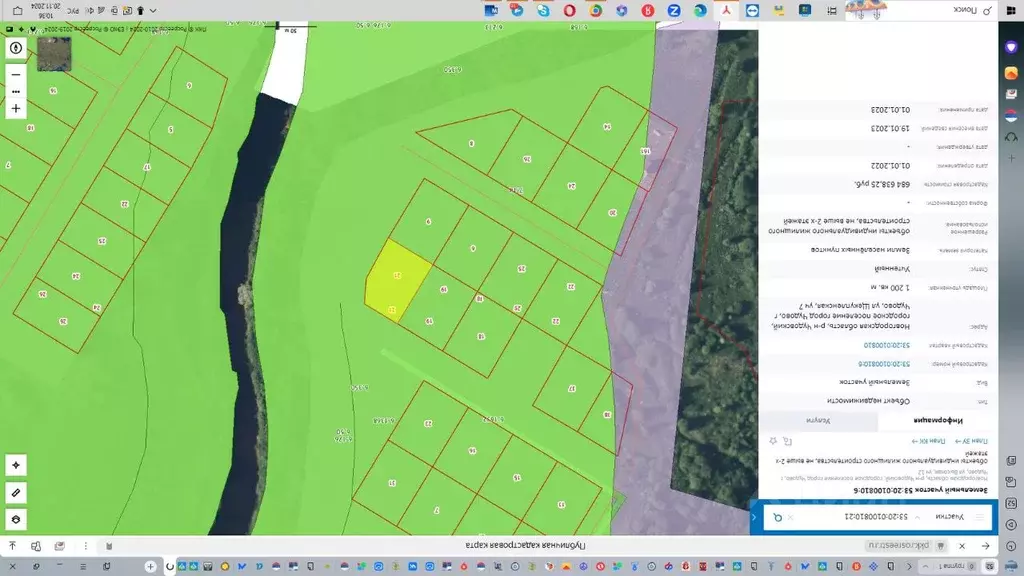
Task: Open the hamburger menu in the search bar
Action: [980, 517]
